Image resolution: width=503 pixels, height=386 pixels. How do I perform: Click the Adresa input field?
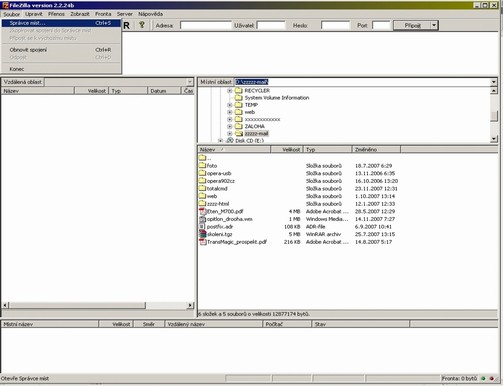point(206,25)
